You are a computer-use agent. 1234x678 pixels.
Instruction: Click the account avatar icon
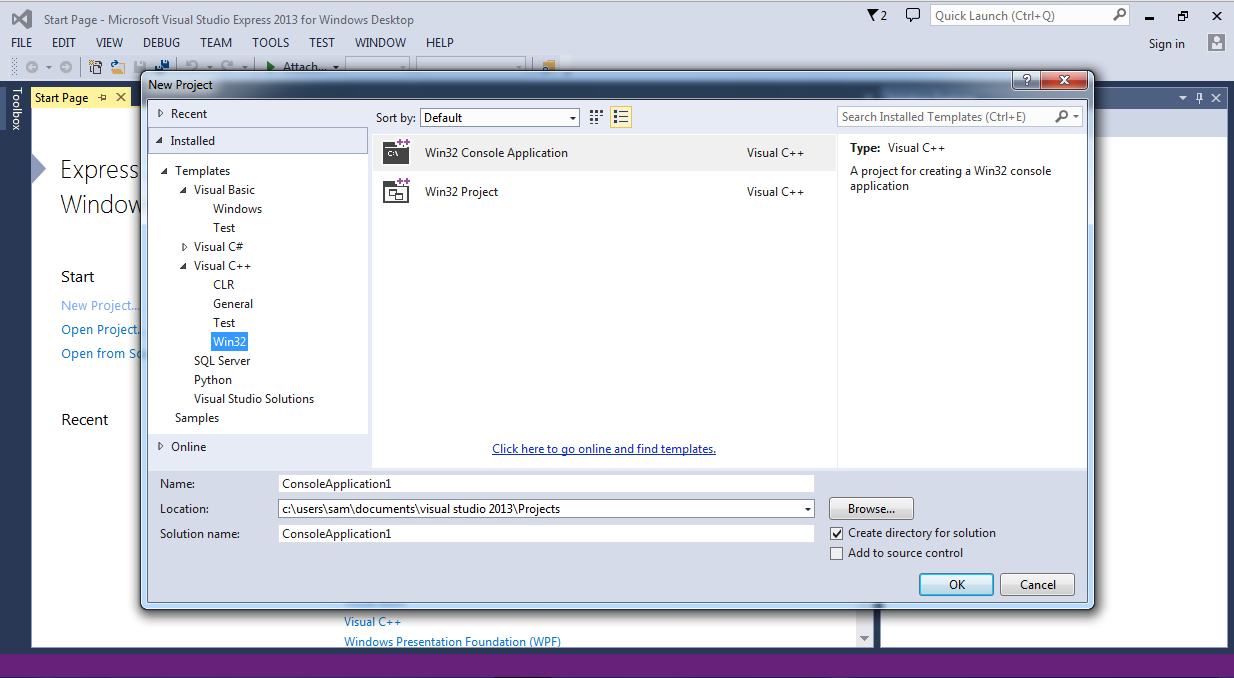point(1216,43)
